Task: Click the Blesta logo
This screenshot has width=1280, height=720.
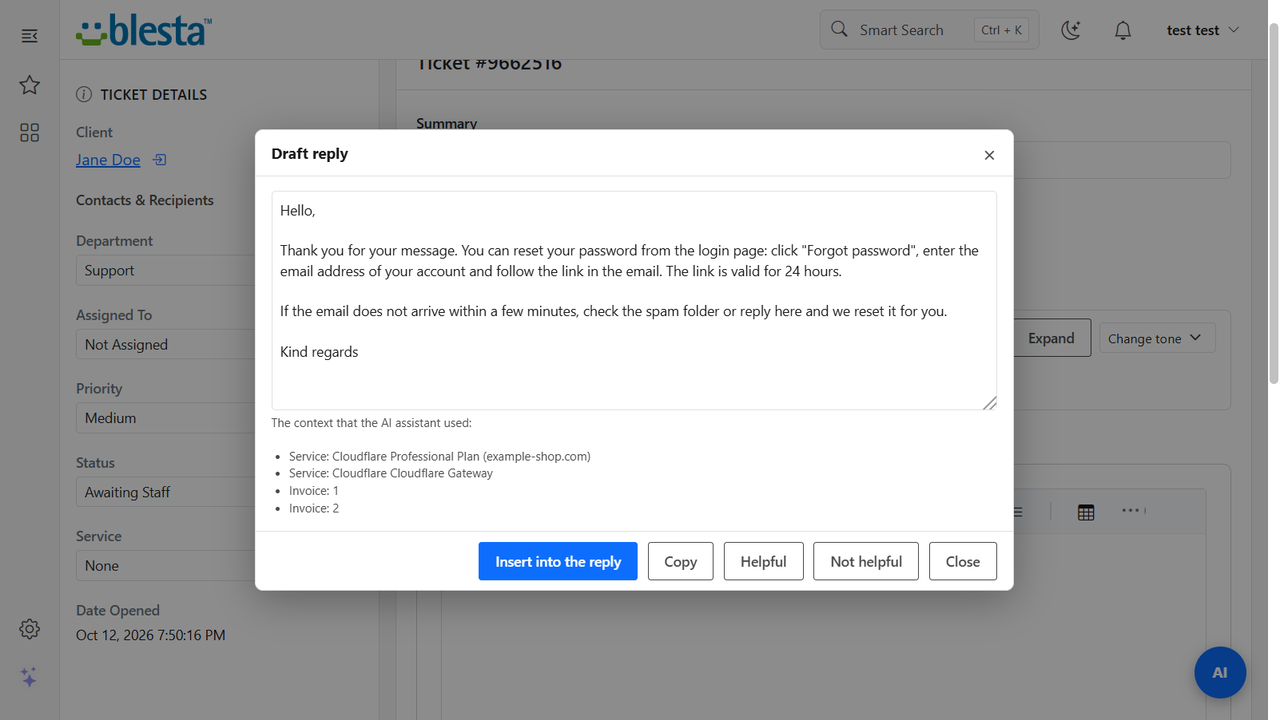Action: pyautogui.click(x=142, y=30)
